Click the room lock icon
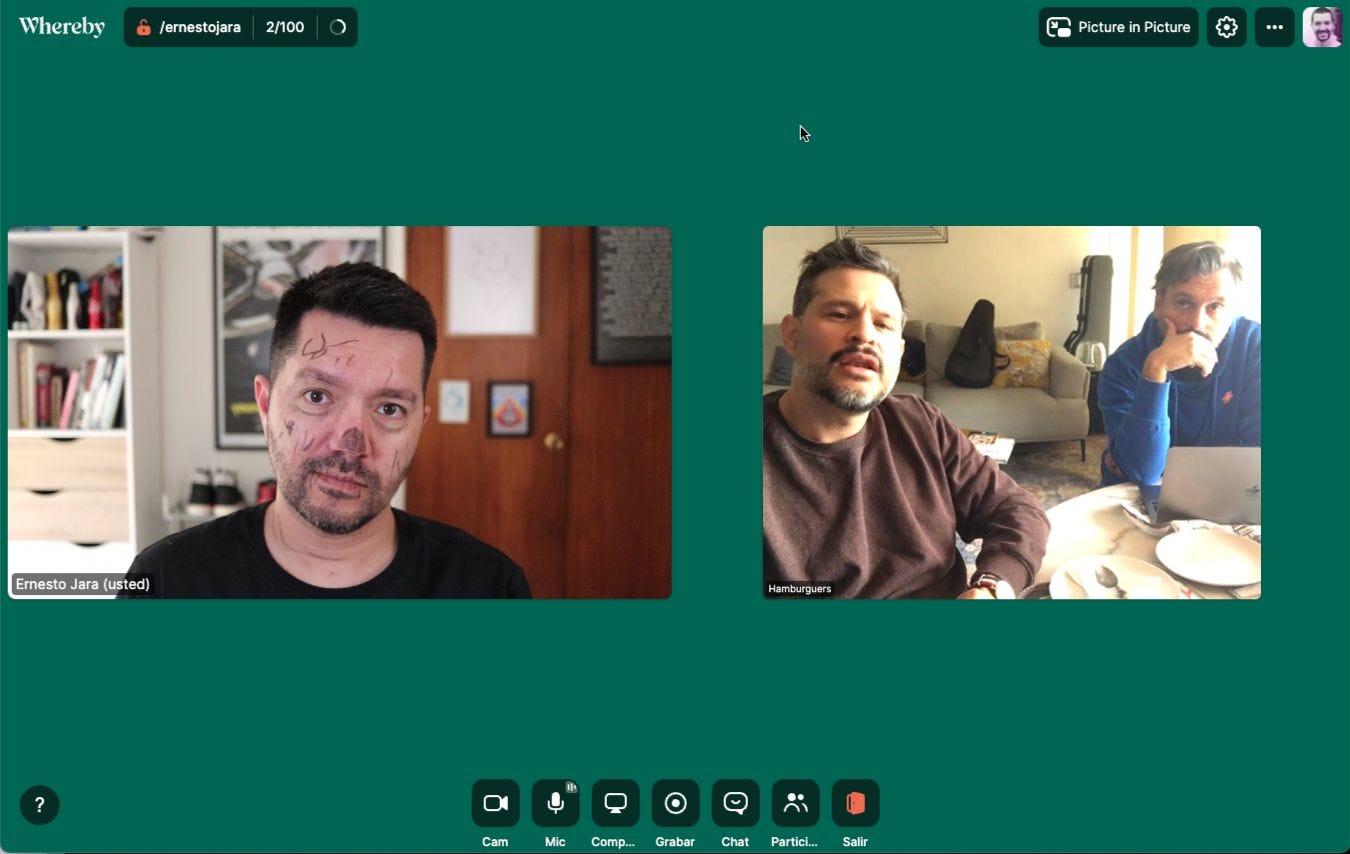Viewport: 1350px width, 854px height. coord(143,27)
